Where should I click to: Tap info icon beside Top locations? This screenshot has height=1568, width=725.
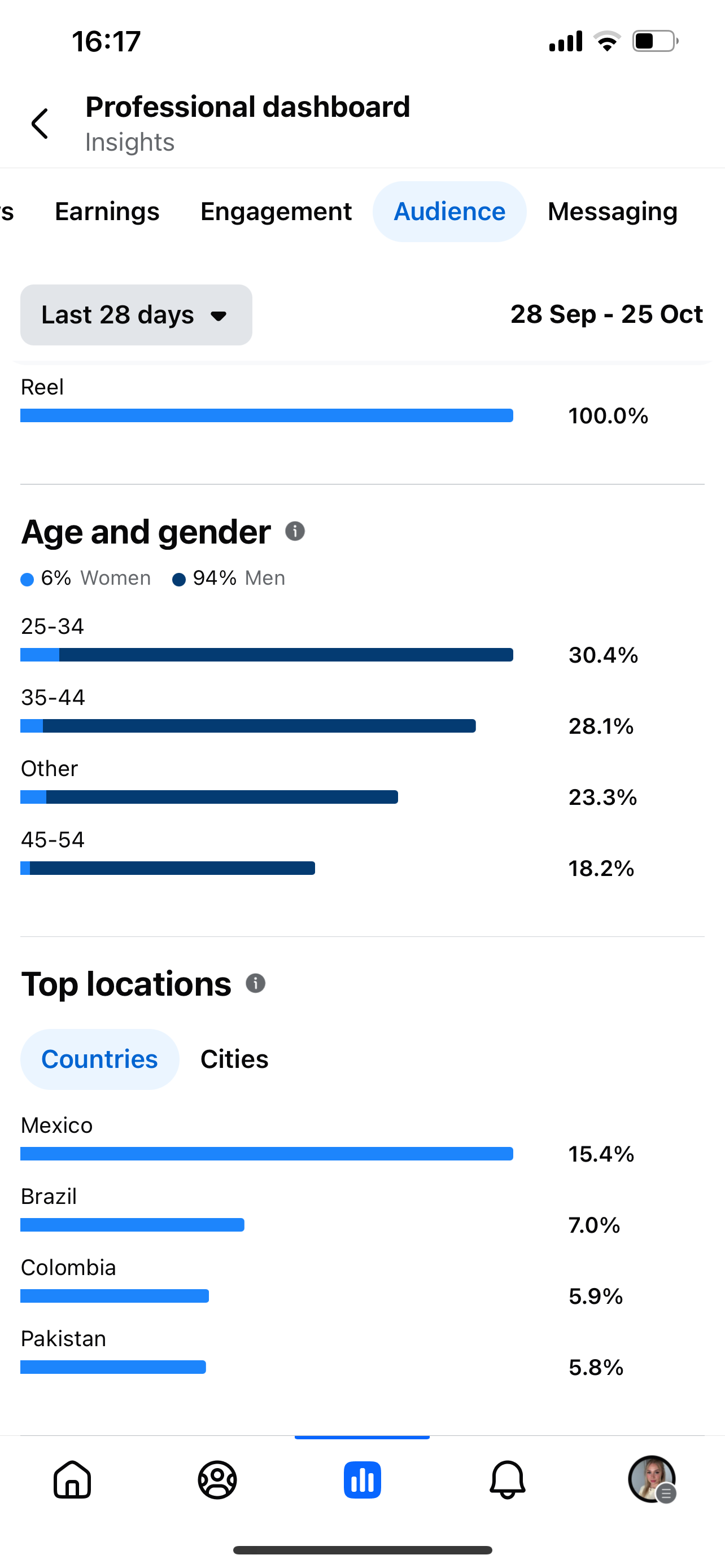pyautogui.click(x=256, y=983)
